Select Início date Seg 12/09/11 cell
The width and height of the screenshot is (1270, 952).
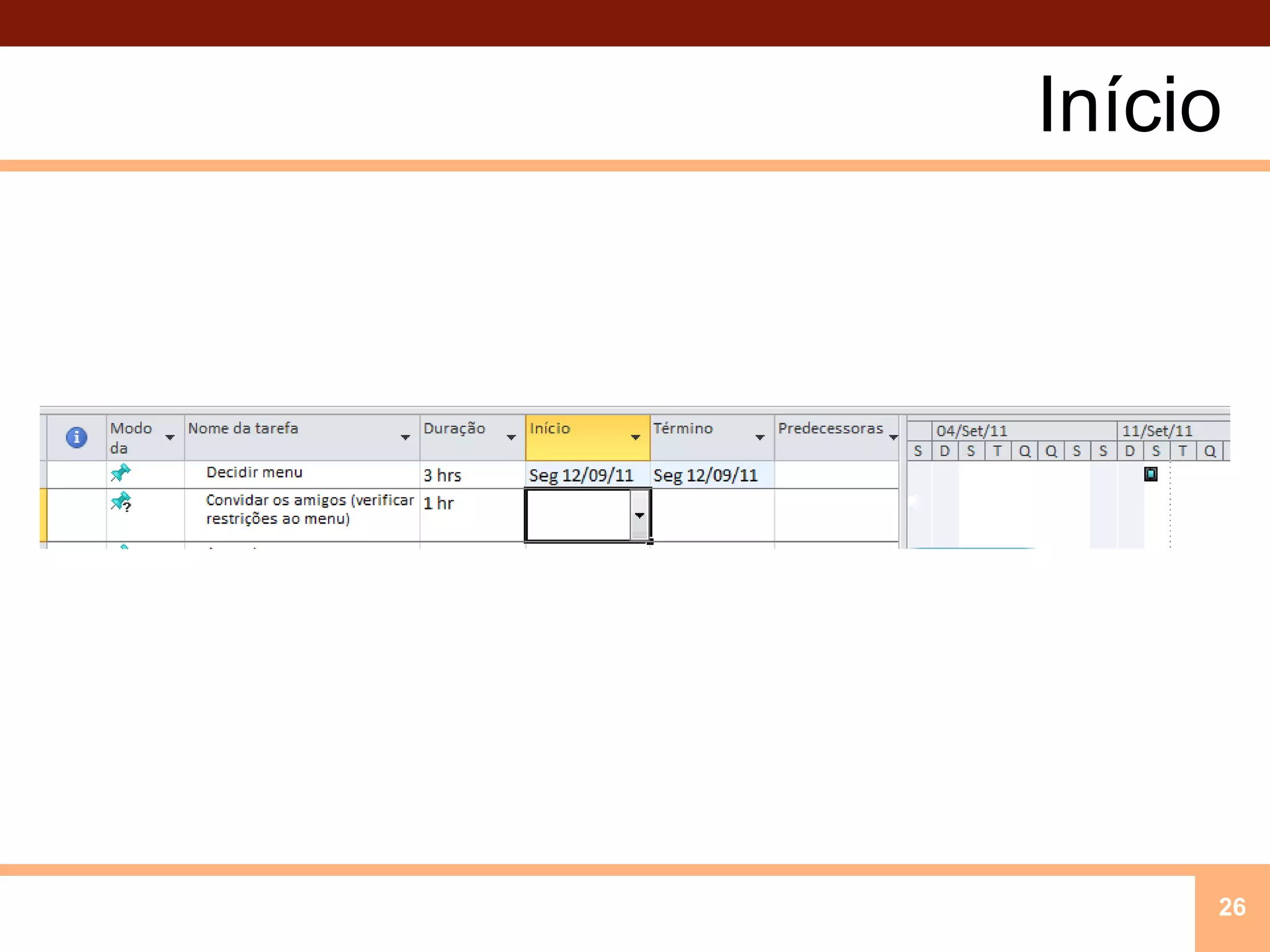(x=581, y=475)
